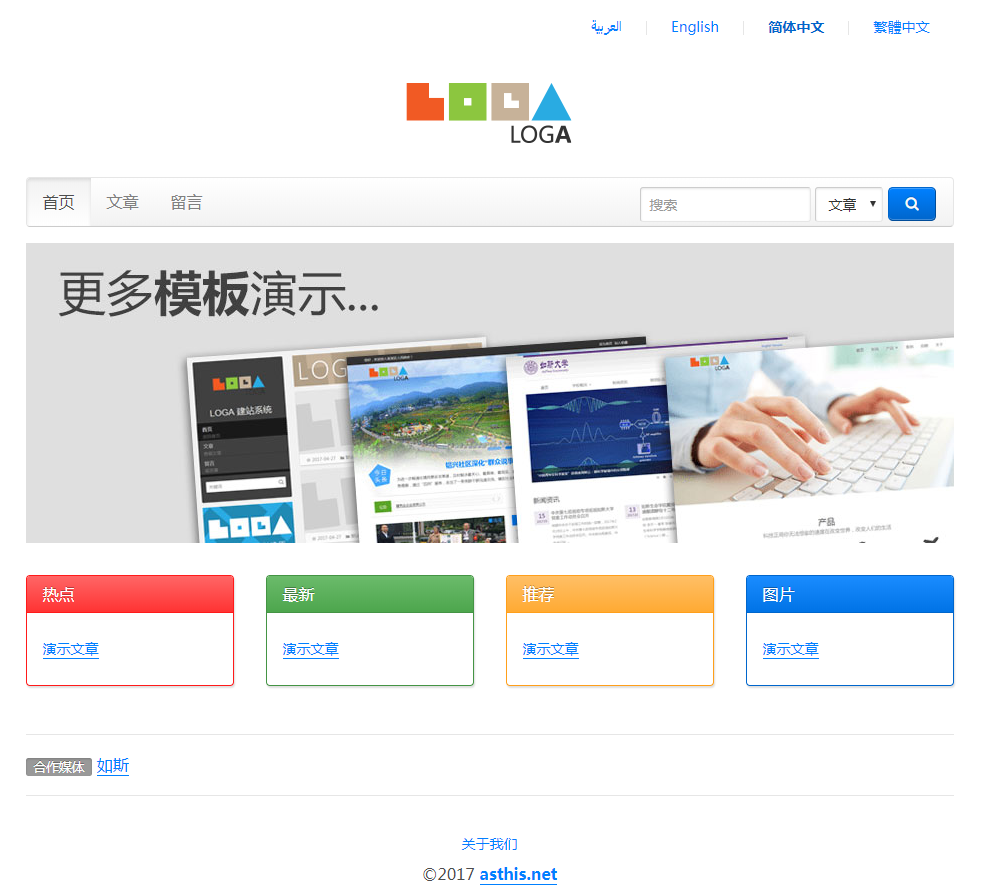
Task: Open the 留言 page from the navigation bar
Action: point(186,201)
